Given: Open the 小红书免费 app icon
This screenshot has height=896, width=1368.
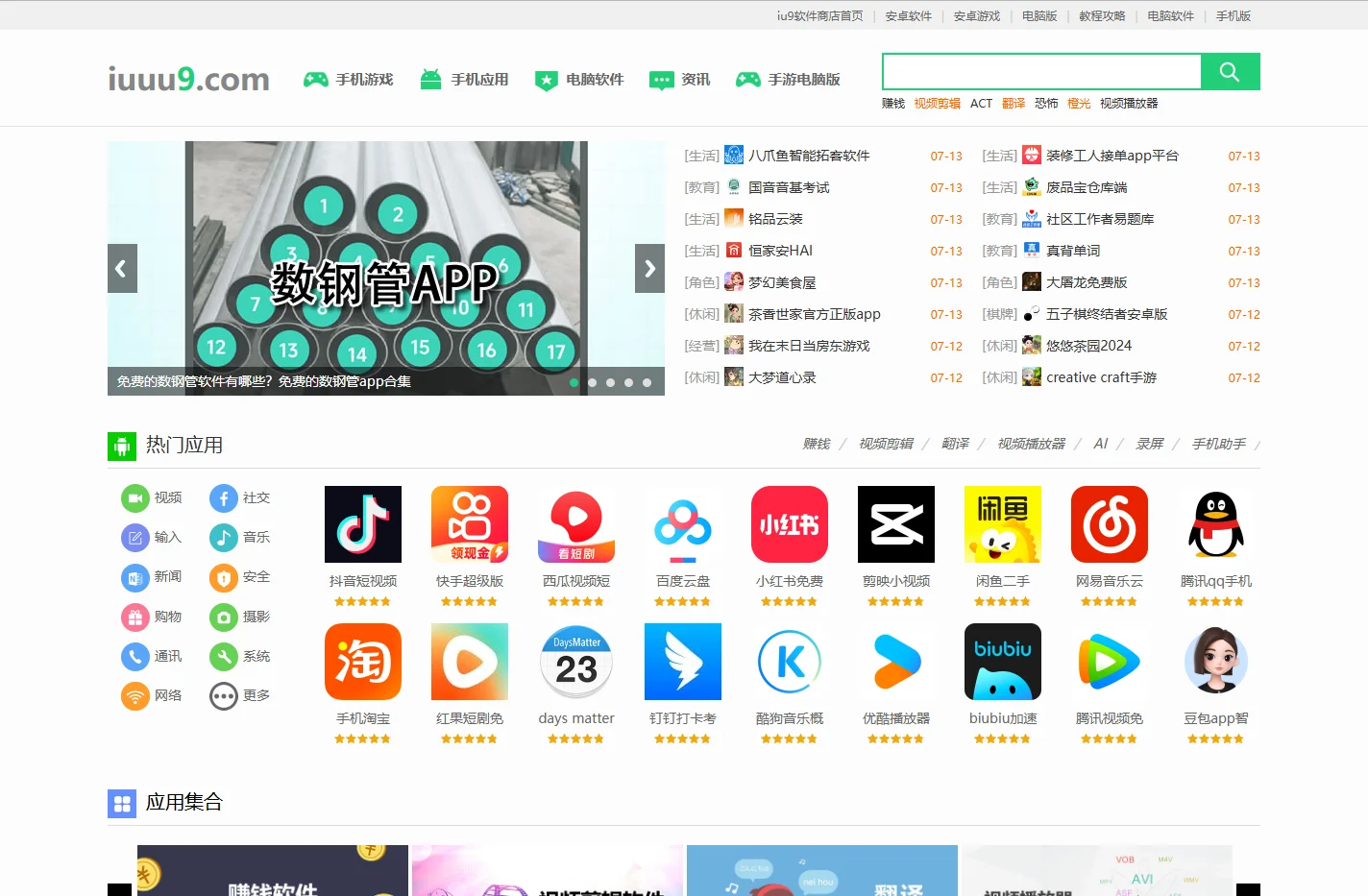Looking at the screenshot, I should pos(790,524).
